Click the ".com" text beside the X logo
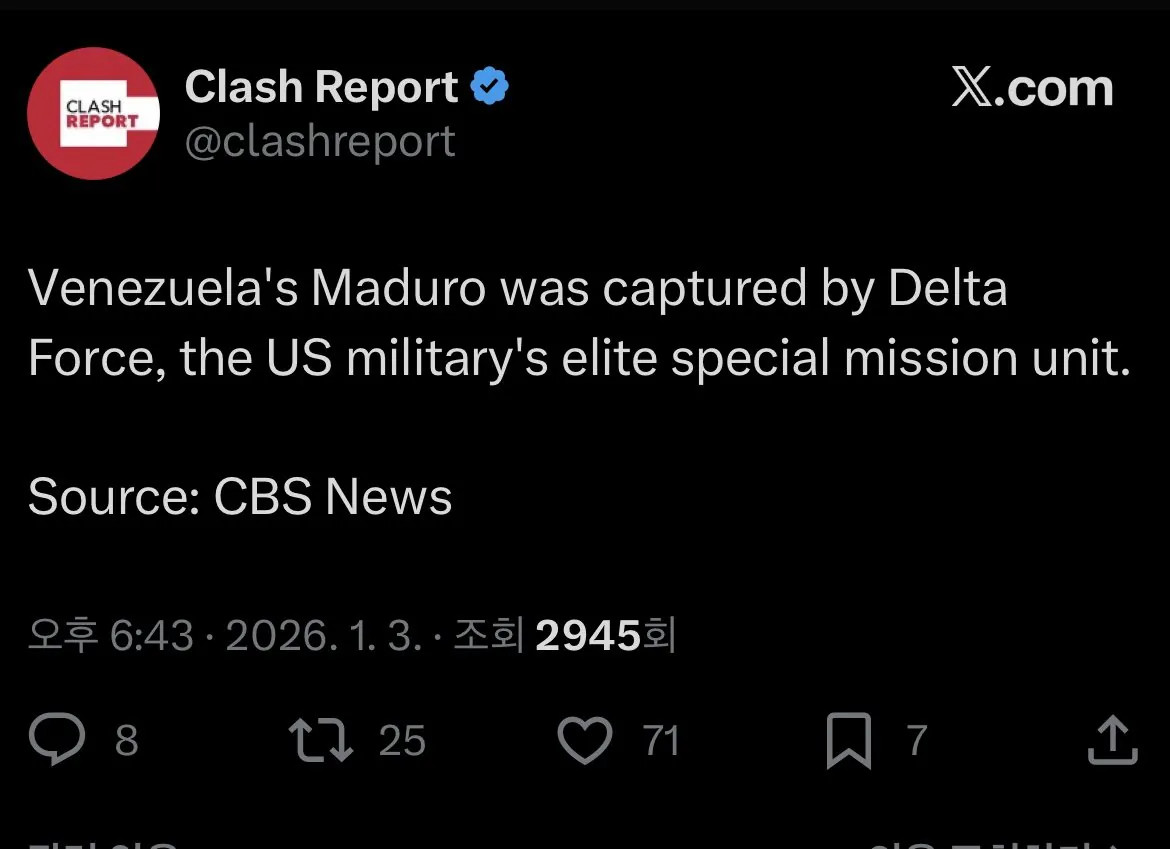Screen dimensions: 1170x849 tap(1059, 89)
